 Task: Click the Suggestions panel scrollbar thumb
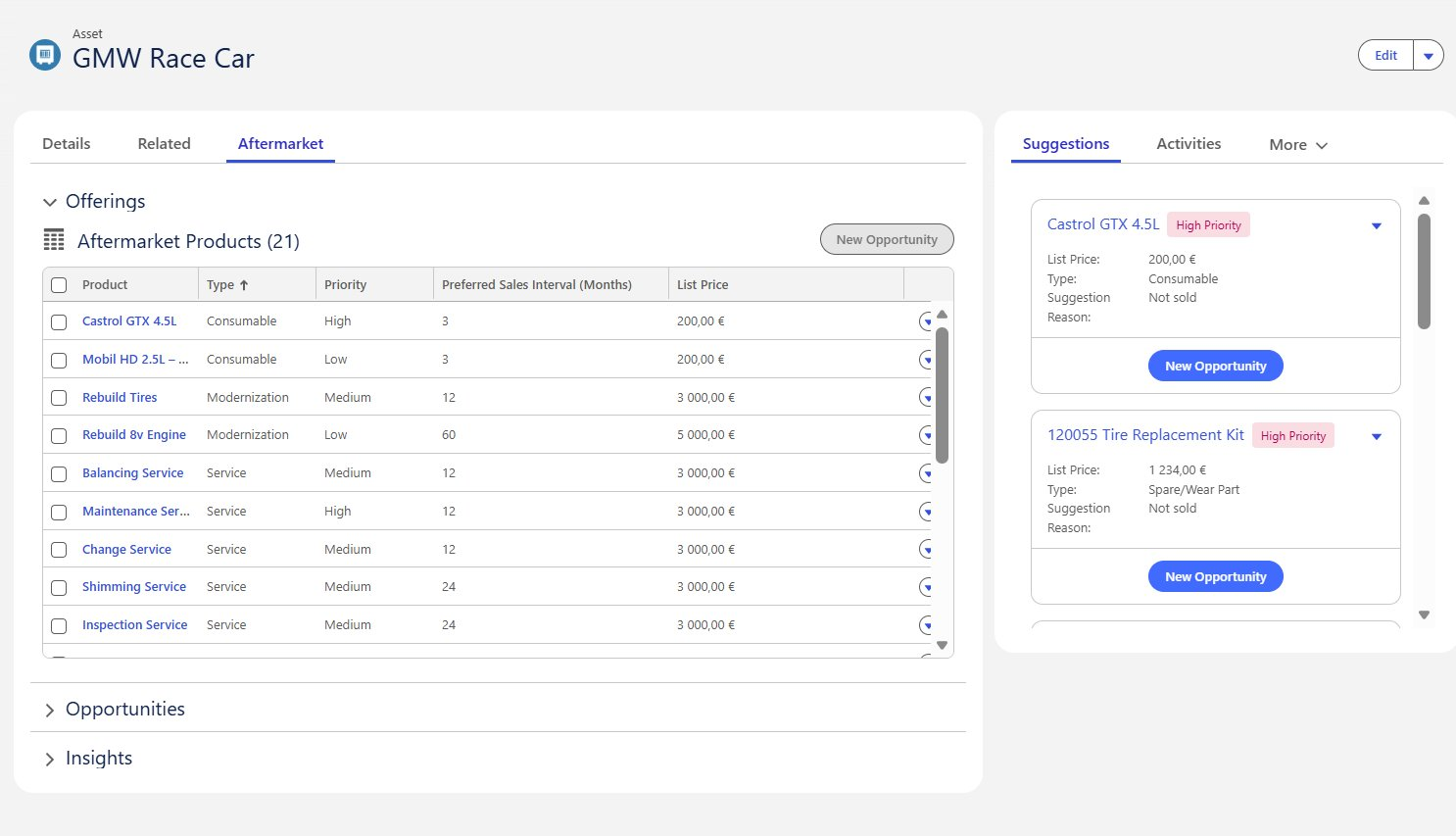[x=1425, y=271]
